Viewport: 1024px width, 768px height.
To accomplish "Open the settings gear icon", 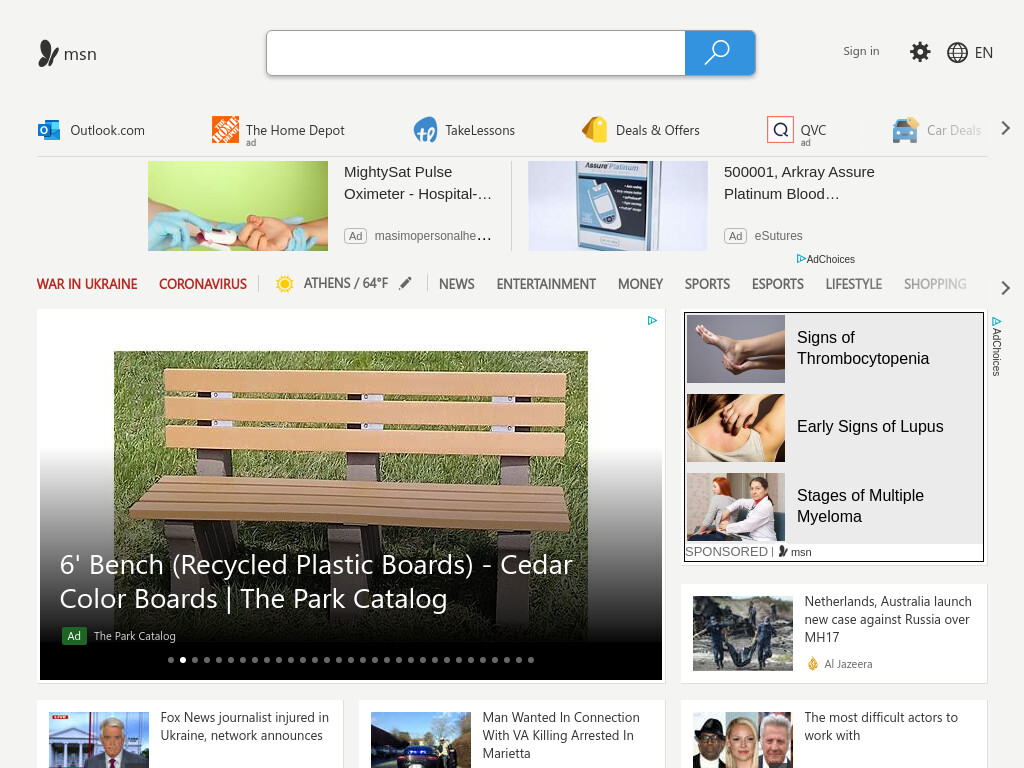I will [920, 52].
